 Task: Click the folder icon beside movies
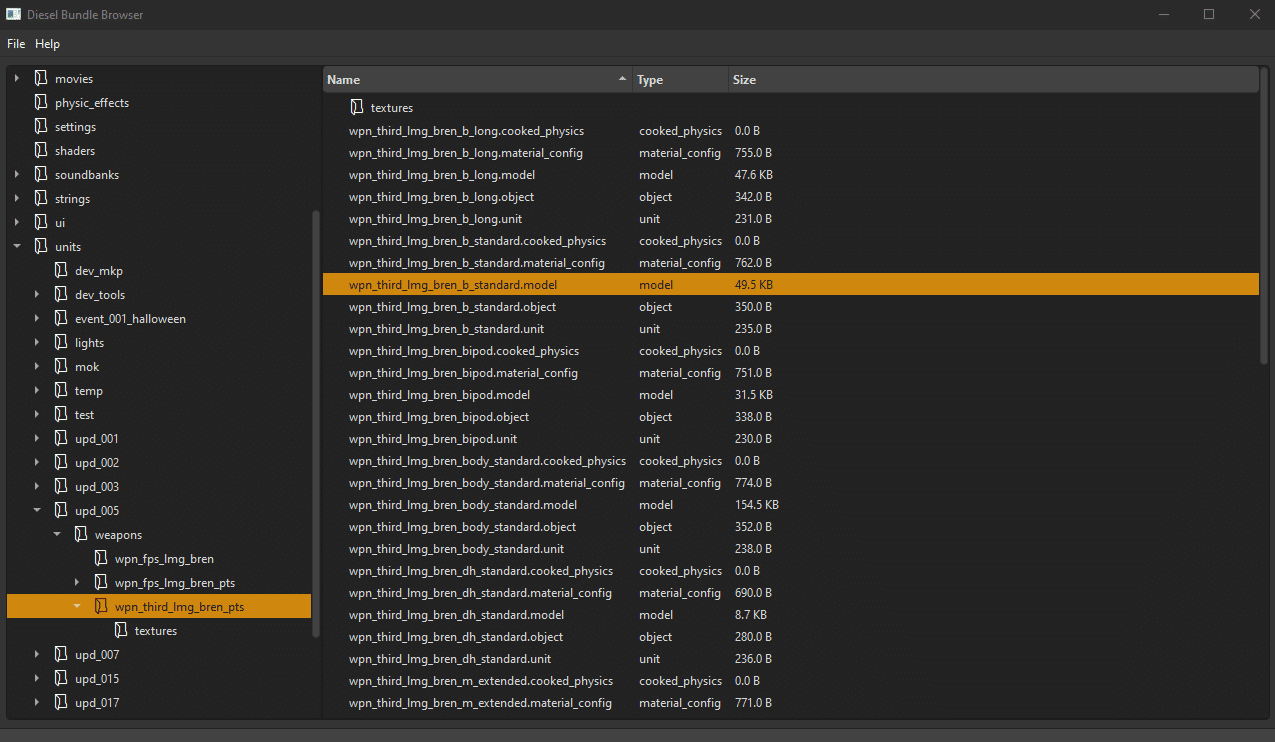[41, 78]
